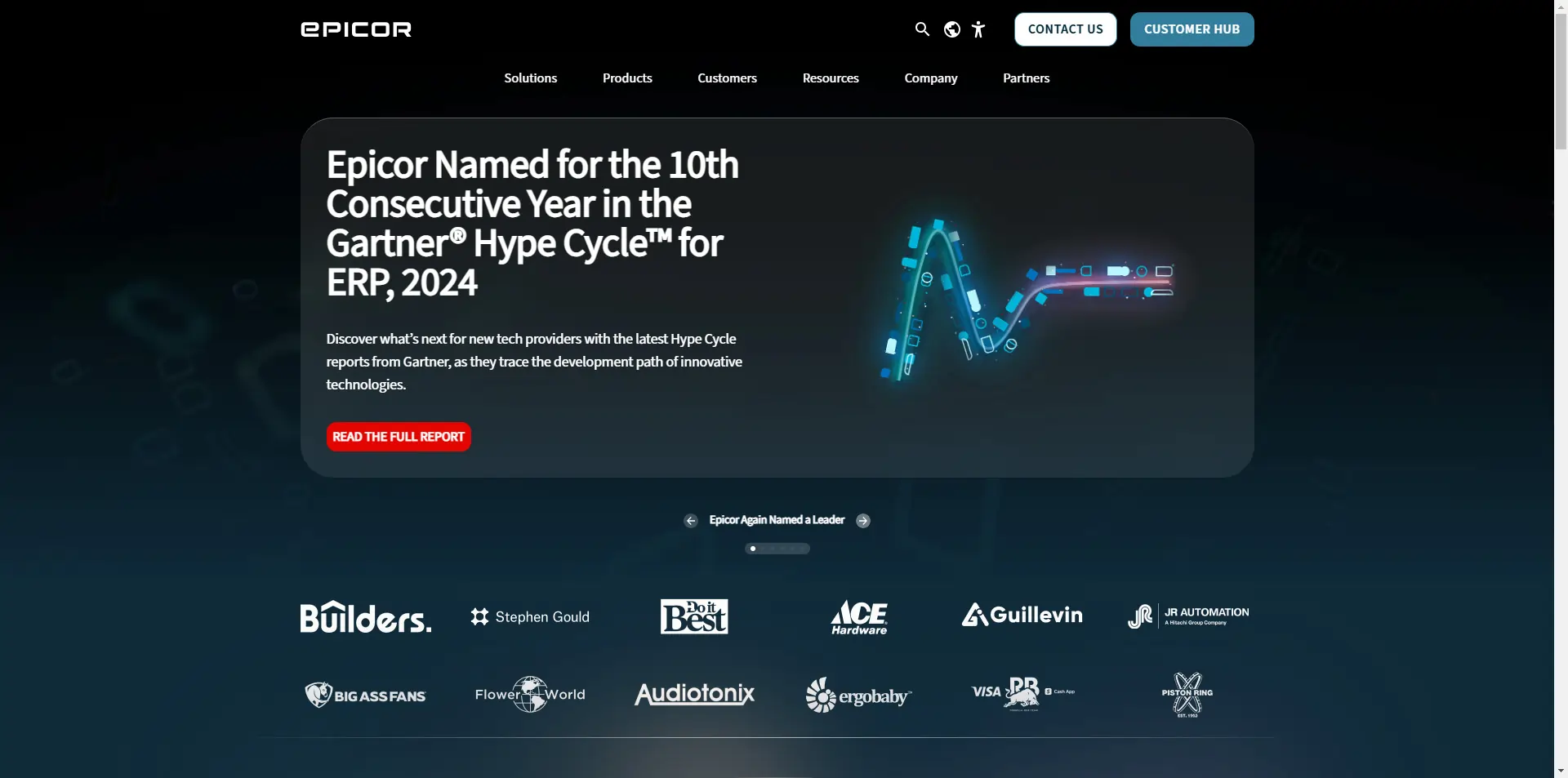The height and width of the screenshot is (778, 1568).
Task: Click the Epicor logo in the header
Action: (356, 29)
